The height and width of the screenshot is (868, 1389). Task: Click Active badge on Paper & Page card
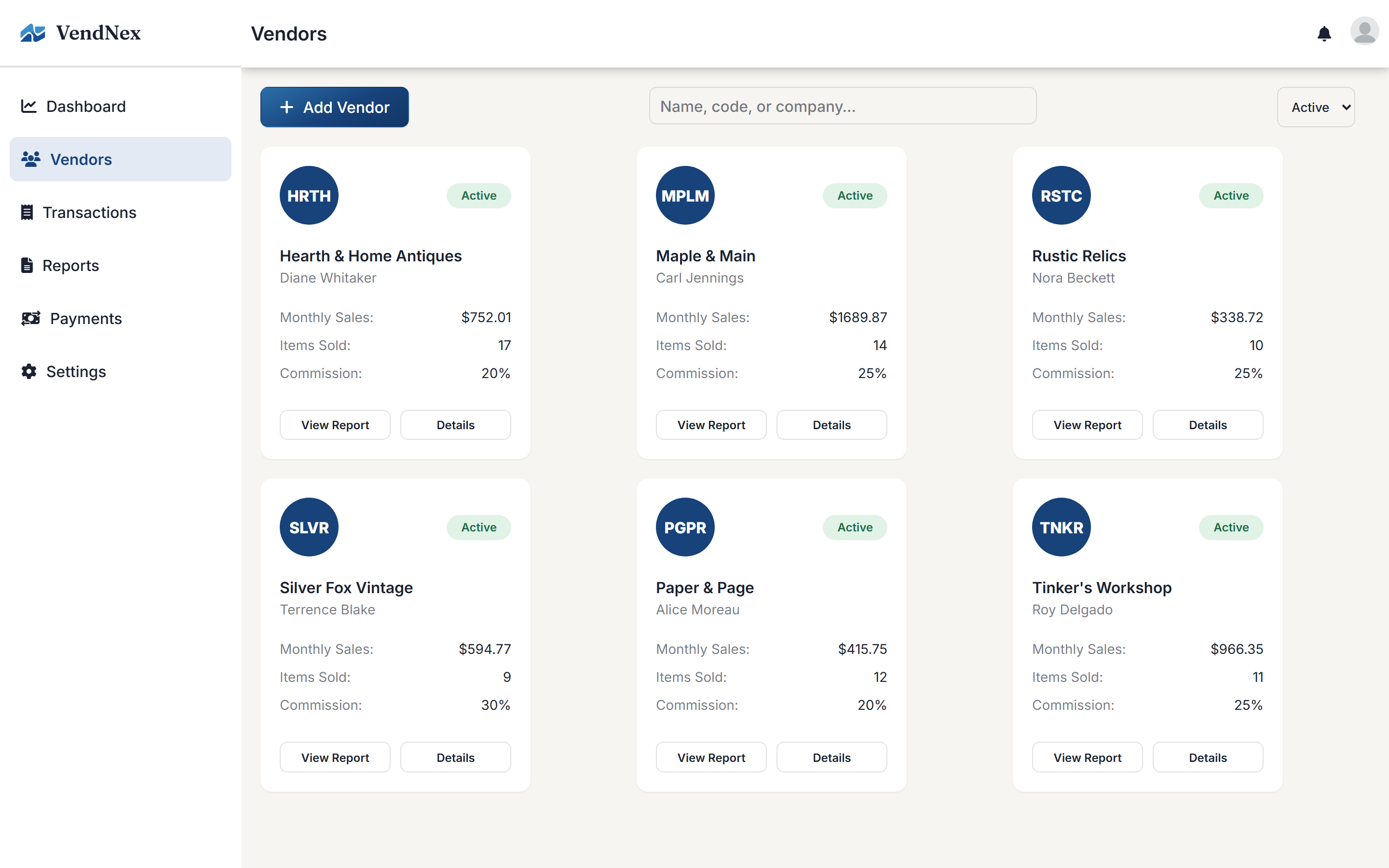855,527
